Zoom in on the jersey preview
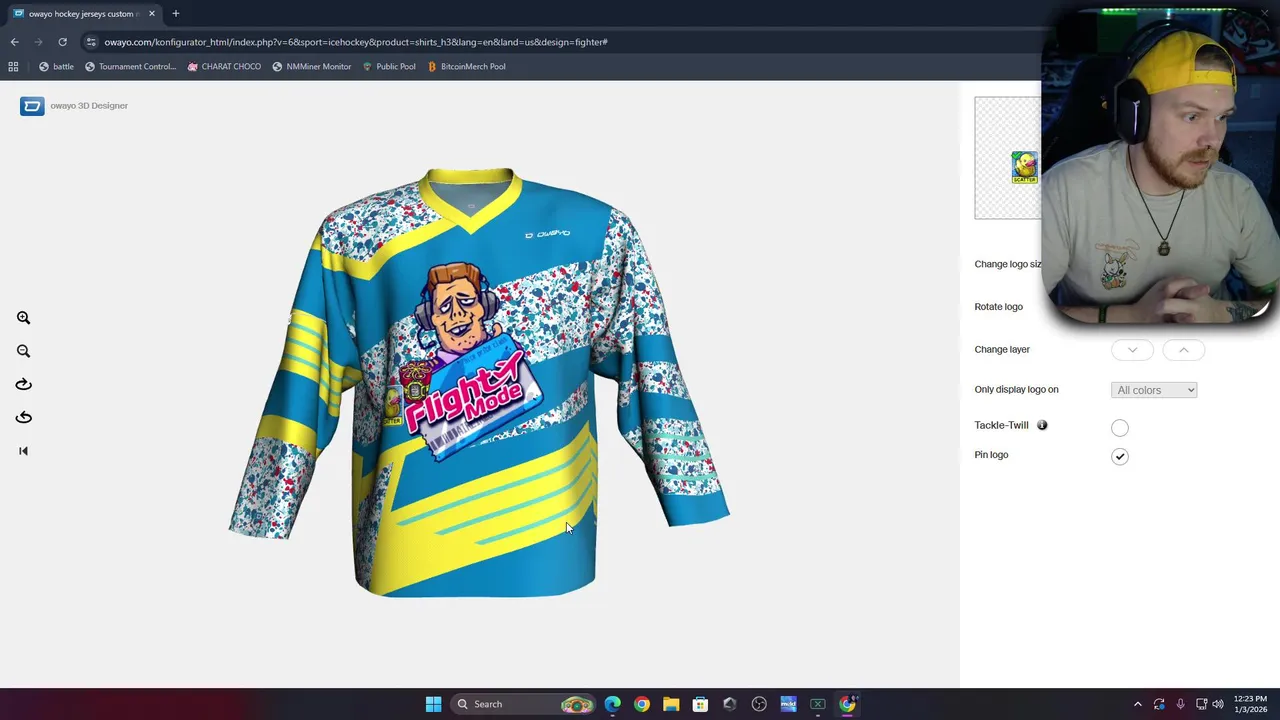 tap(23, 318)
